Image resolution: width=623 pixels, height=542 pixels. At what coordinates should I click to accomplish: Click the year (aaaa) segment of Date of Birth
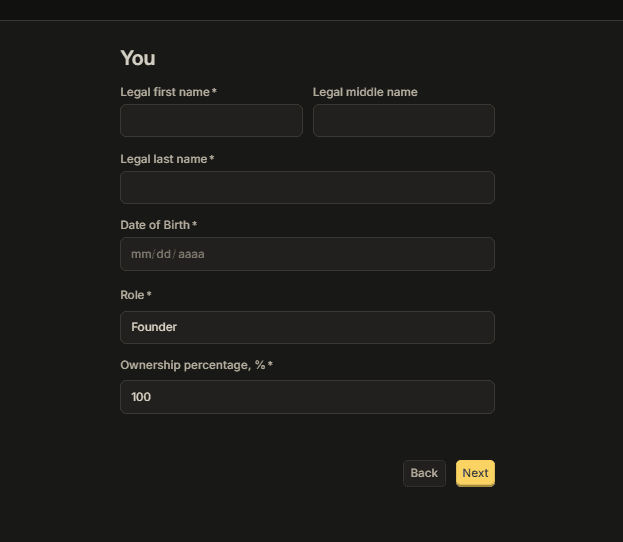[x=191, y=254]
